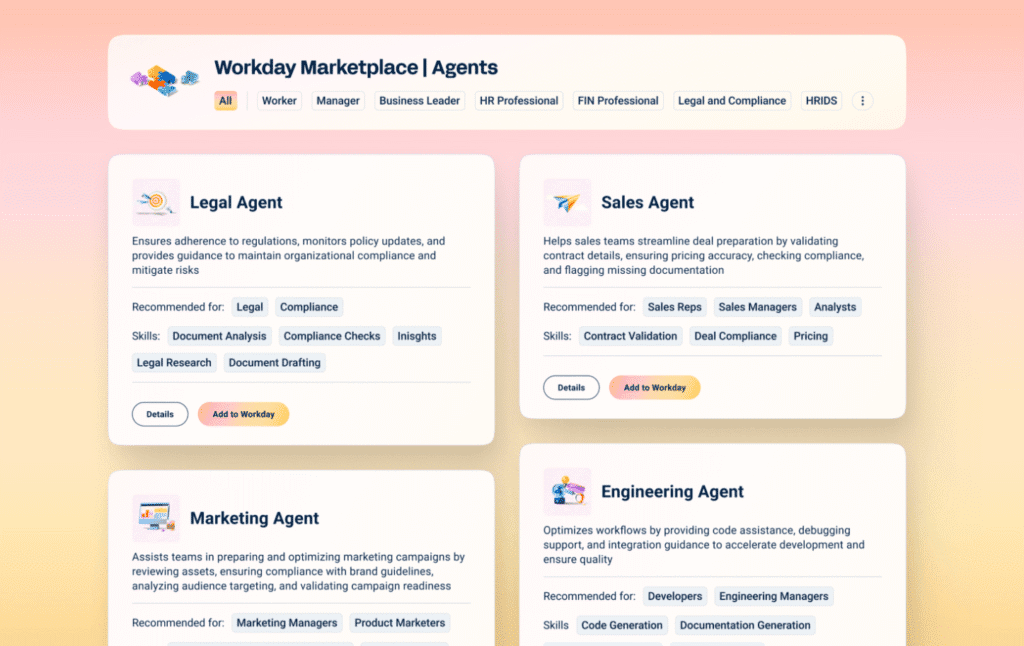Select the Engineering Managers tag

tap(774, 596)
